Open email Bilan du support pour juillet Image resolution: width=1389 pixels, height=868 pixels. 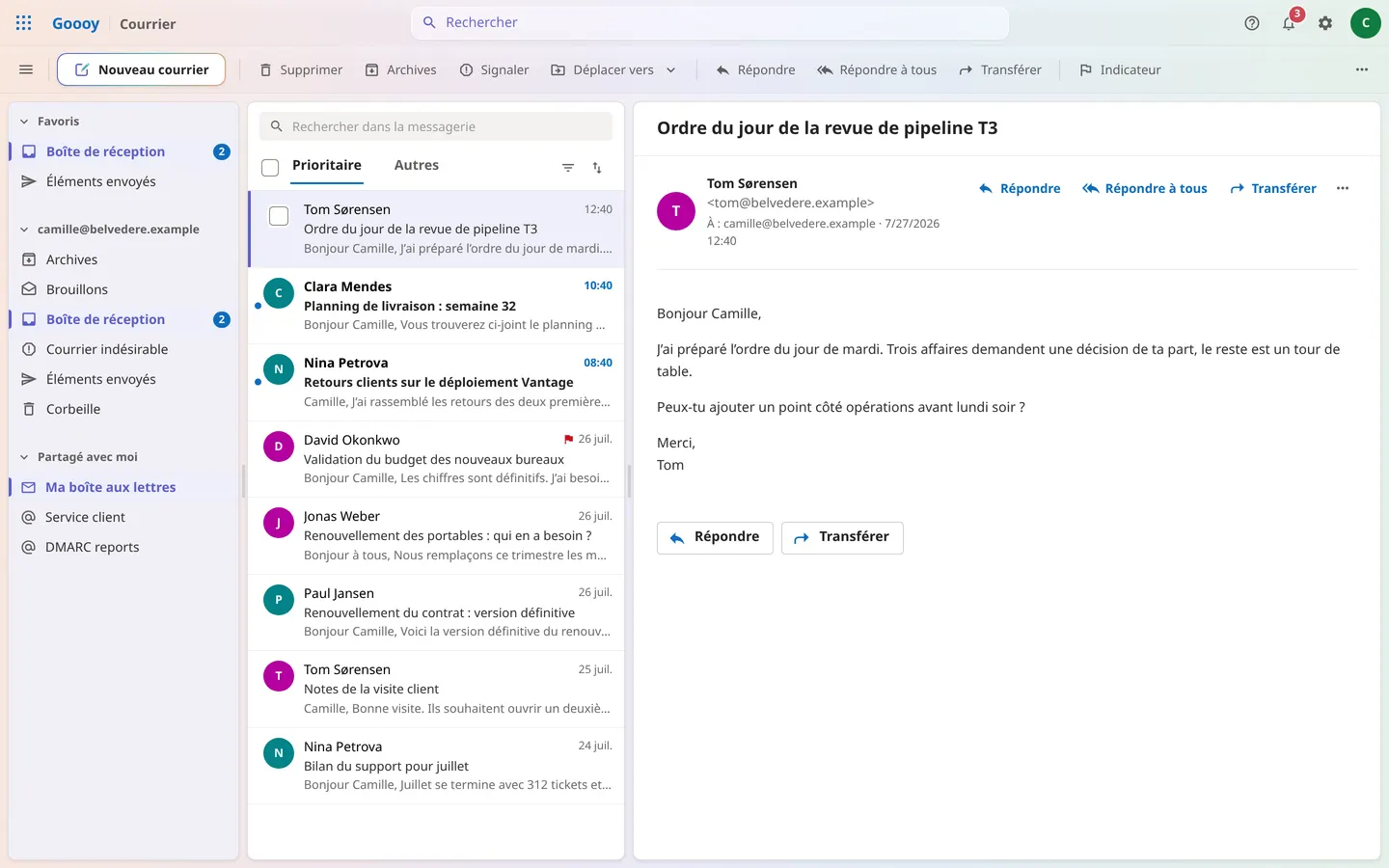436,765
